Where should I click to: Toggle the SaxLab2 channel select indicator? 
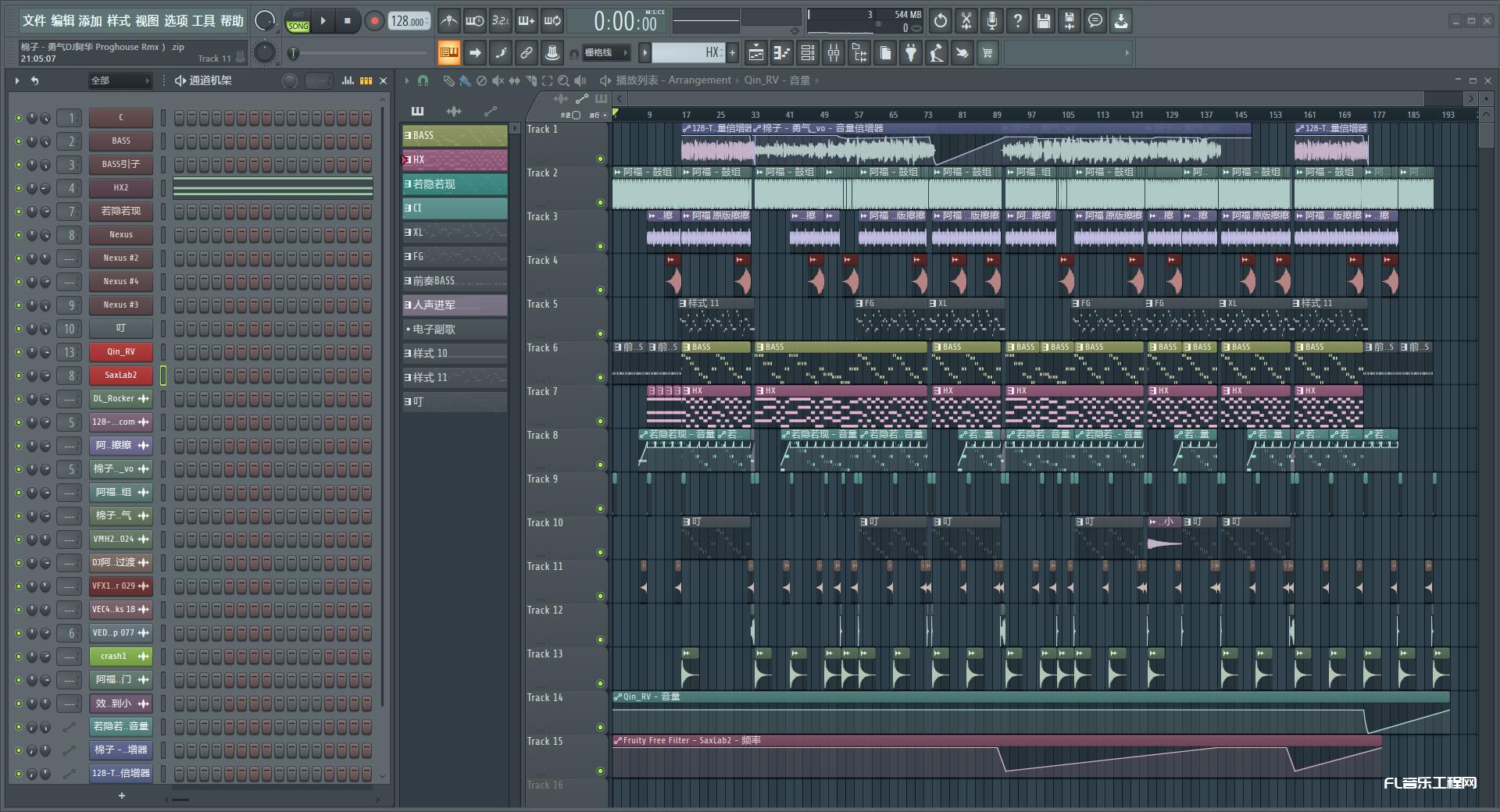163,376
